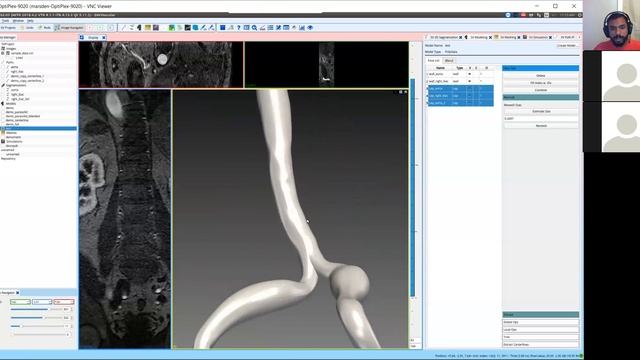
Task: Click the layout icon on the Display tab
Action: click(82, 38)
